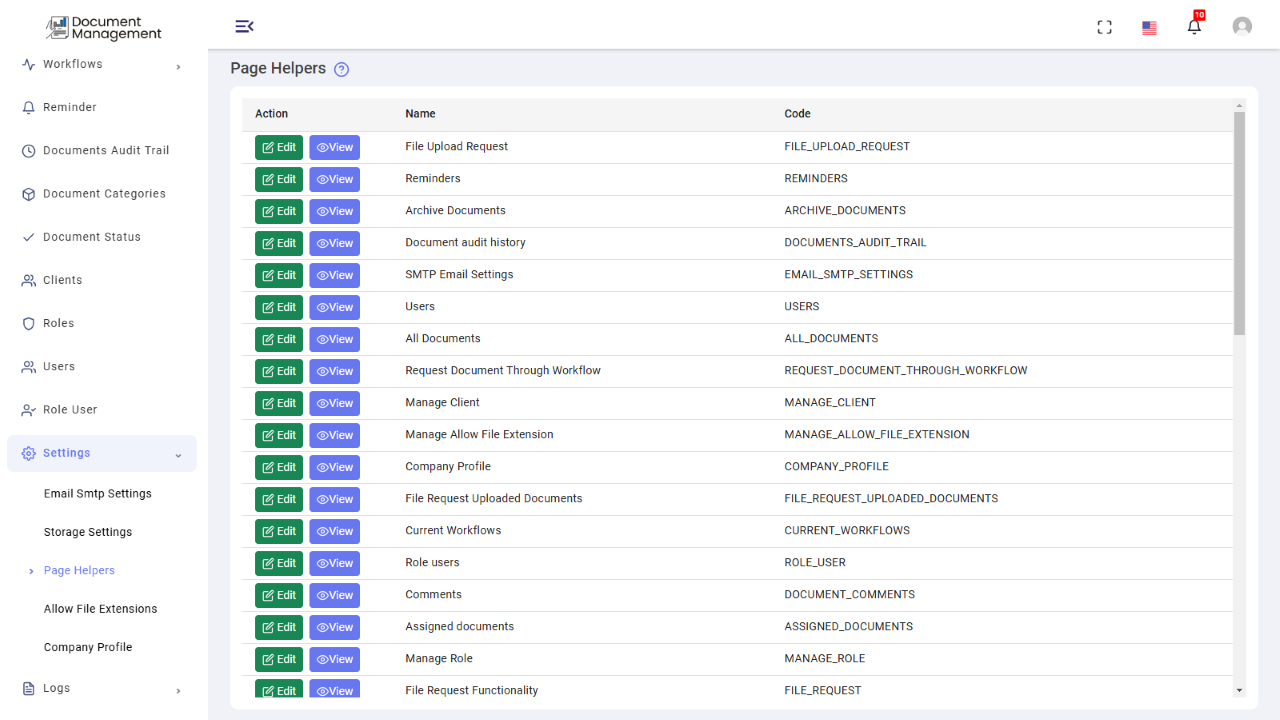Open the profile avatar icon
1280x720 pixels.
1242,26
